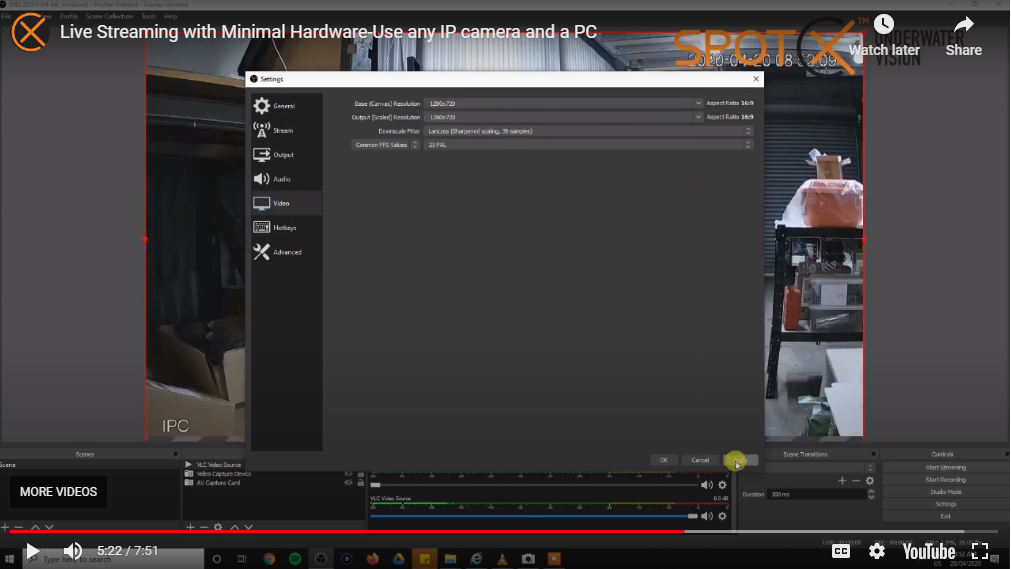
Task: Move the selected scene up
Action: [x=35, y=527]
